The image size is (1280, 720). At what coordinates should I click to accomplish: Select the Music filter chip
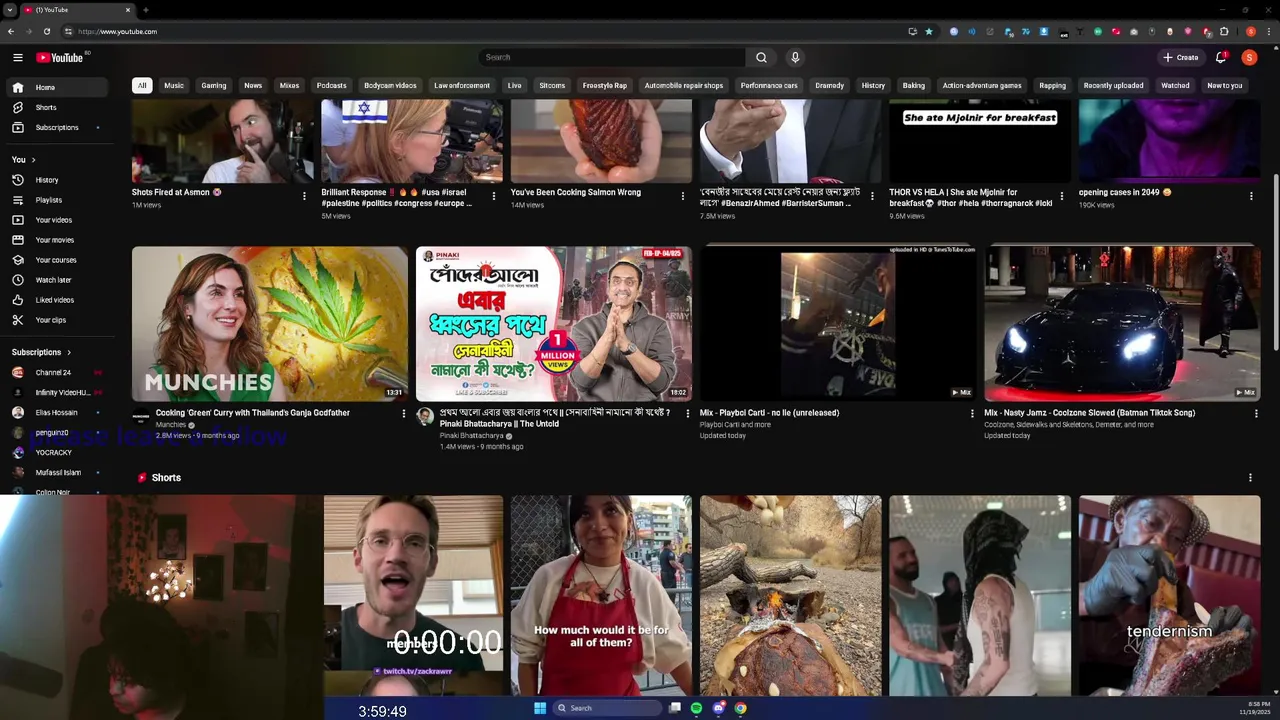pyautogui.click(x=174, y=86)
